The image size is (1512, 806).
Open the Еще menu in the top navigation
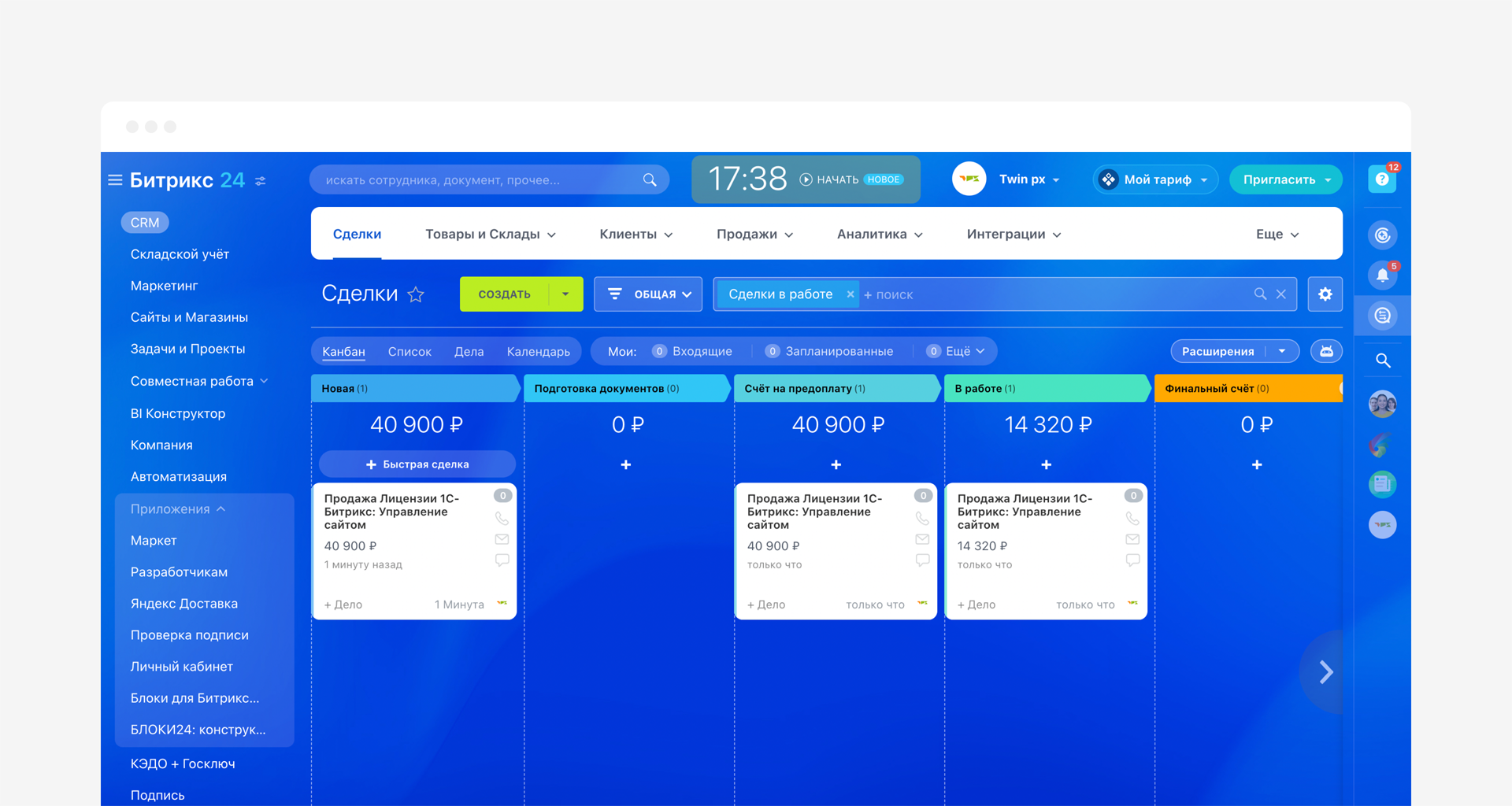point(1277,235)
